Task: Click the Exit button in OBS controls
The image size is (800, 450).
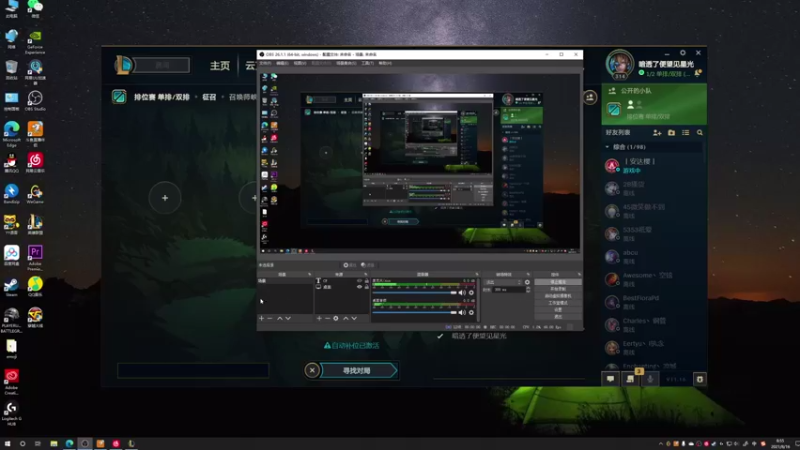Action: pos(558,317)
